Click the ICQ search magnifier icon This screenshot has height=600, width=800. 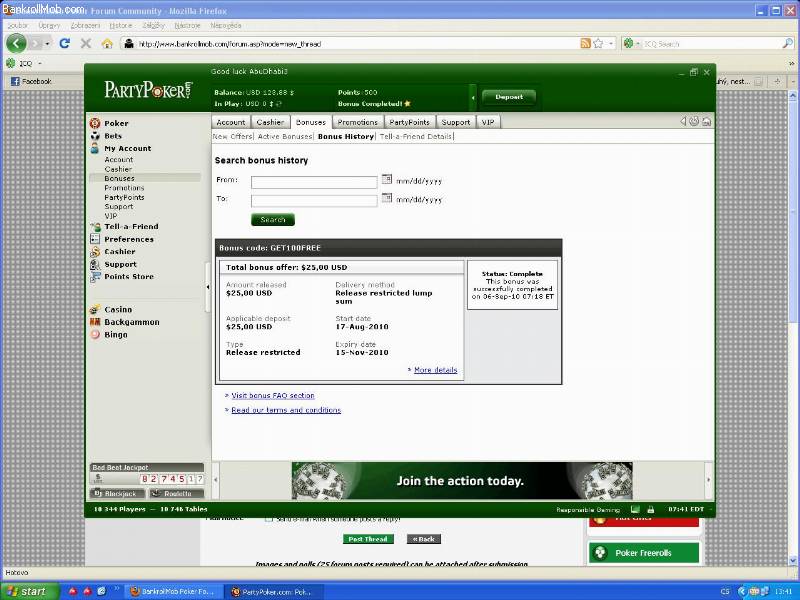(787, 43)
